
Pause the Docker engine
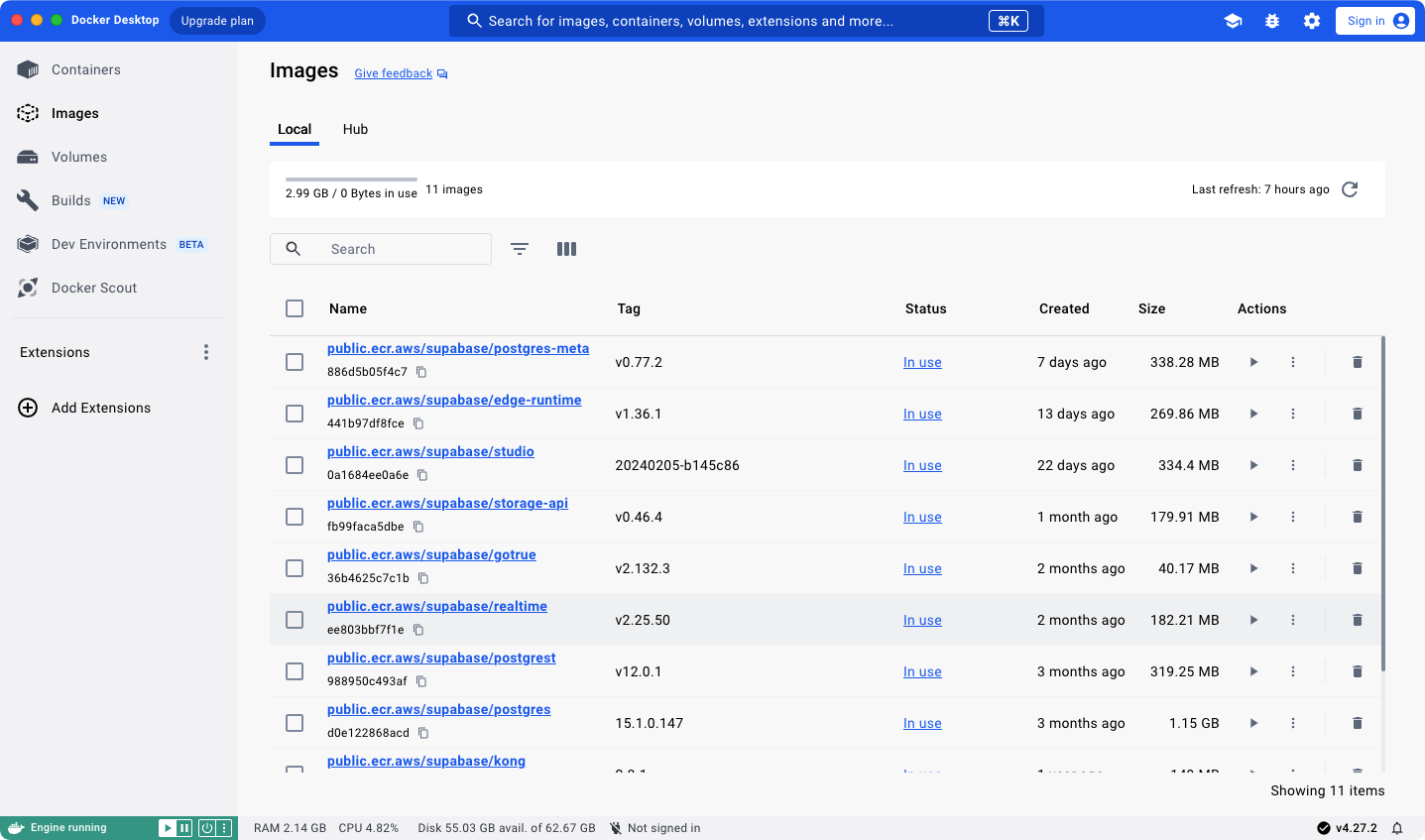[184, 828]
